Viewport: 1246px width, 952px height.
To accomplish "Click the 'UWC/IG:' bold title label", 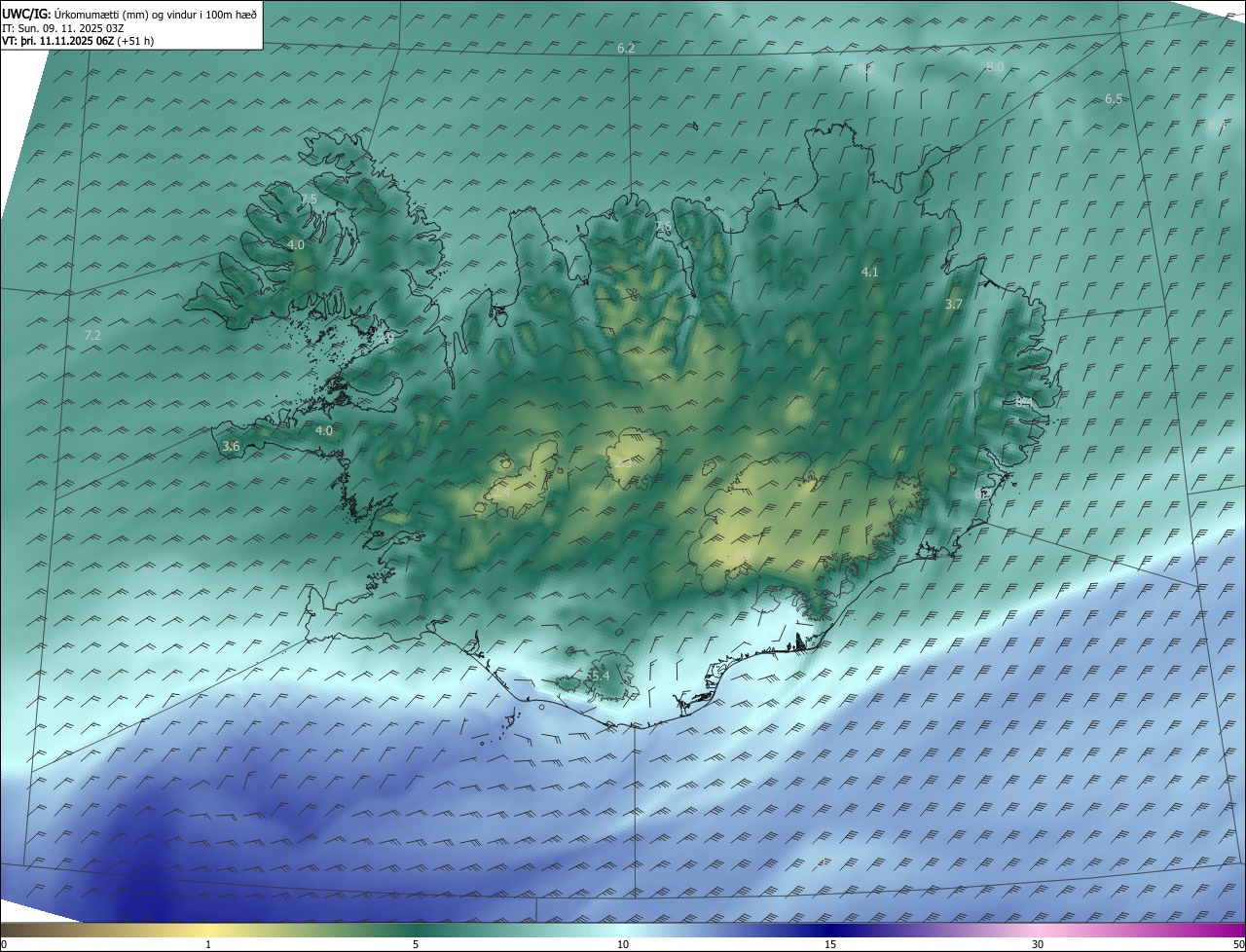I will tap(26, 15).
